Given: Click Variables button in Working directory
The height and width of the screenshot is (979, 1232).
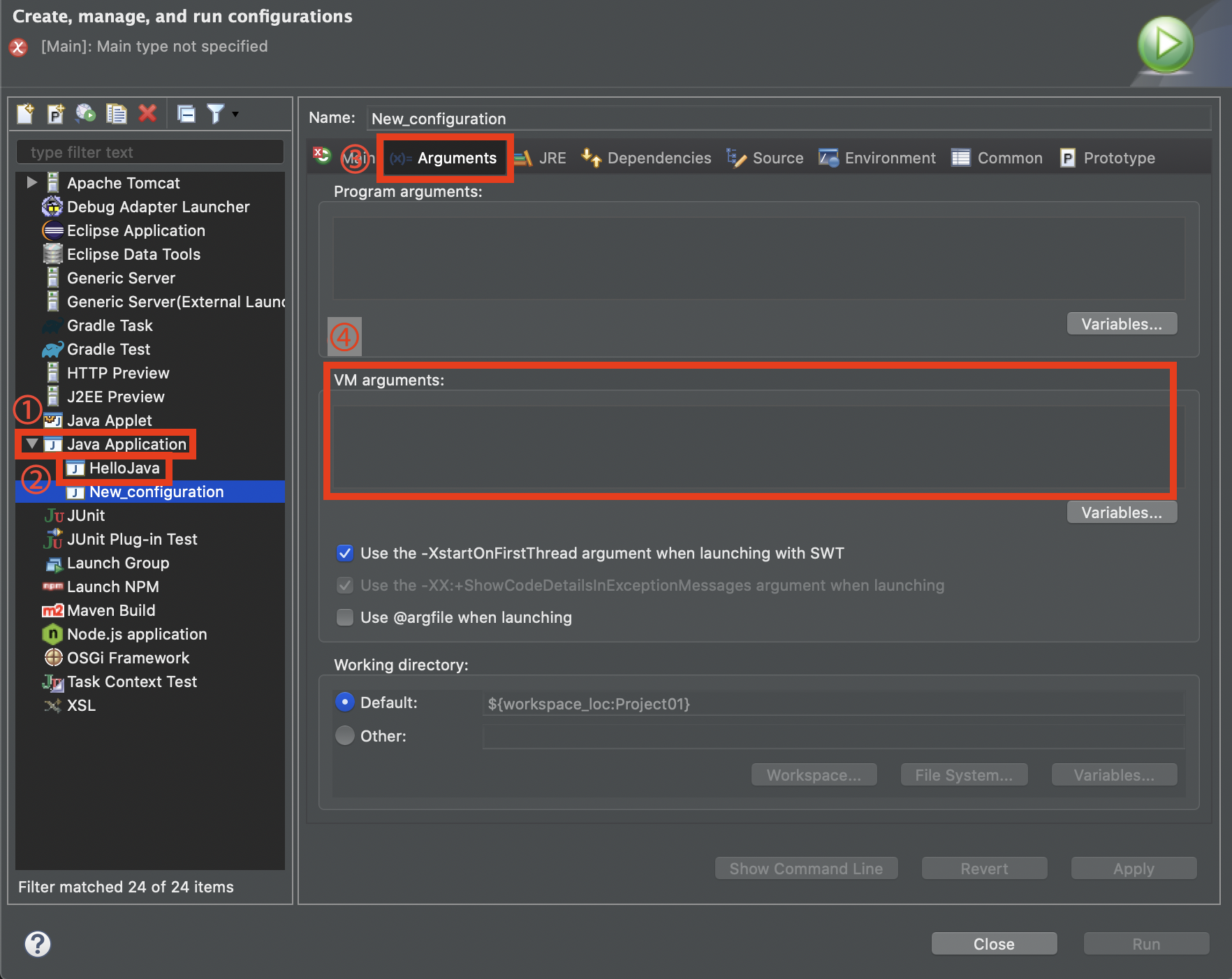Looking at the screenshot, I should point(1114,775).
